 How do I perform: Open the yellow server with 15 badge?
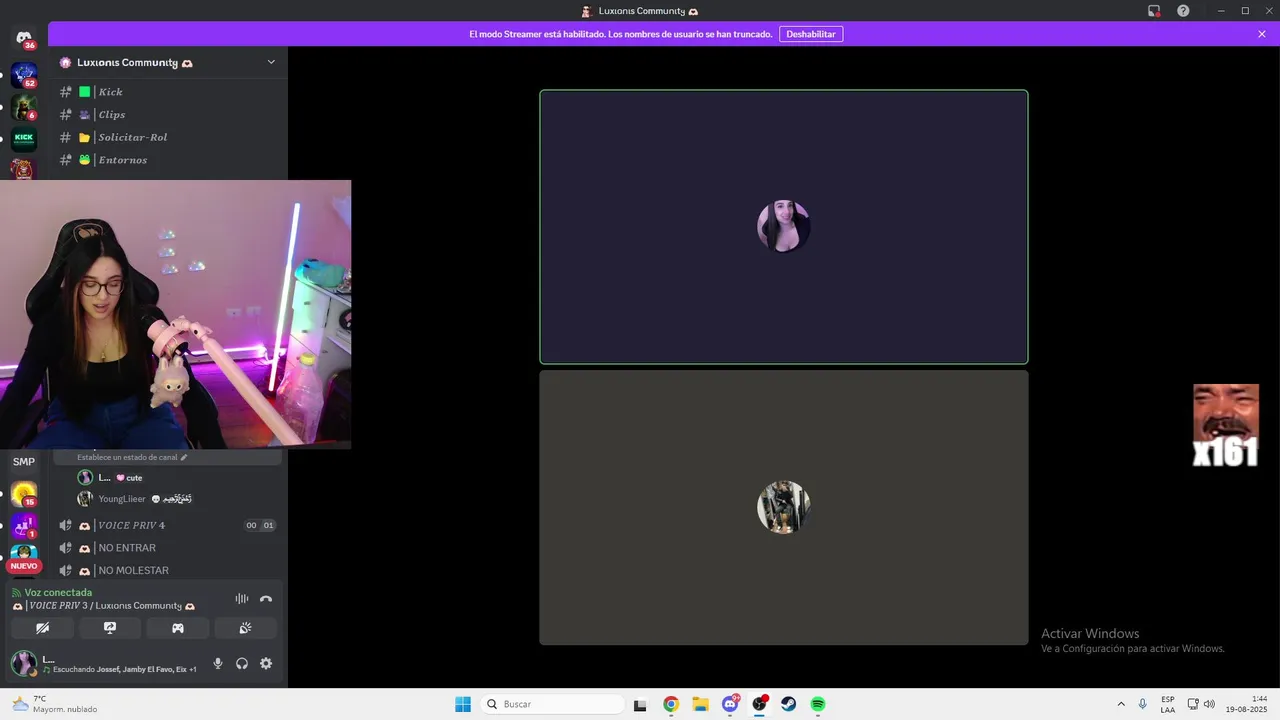click(24, 494)
